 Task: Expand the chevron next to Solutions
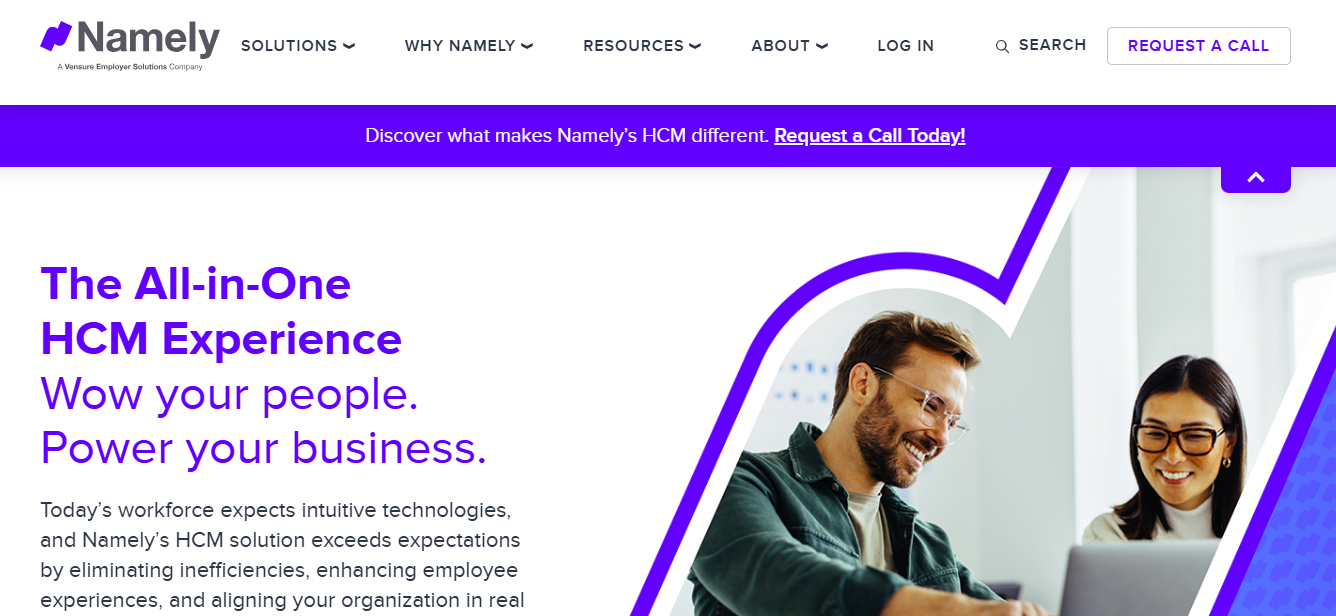[349, 46]
